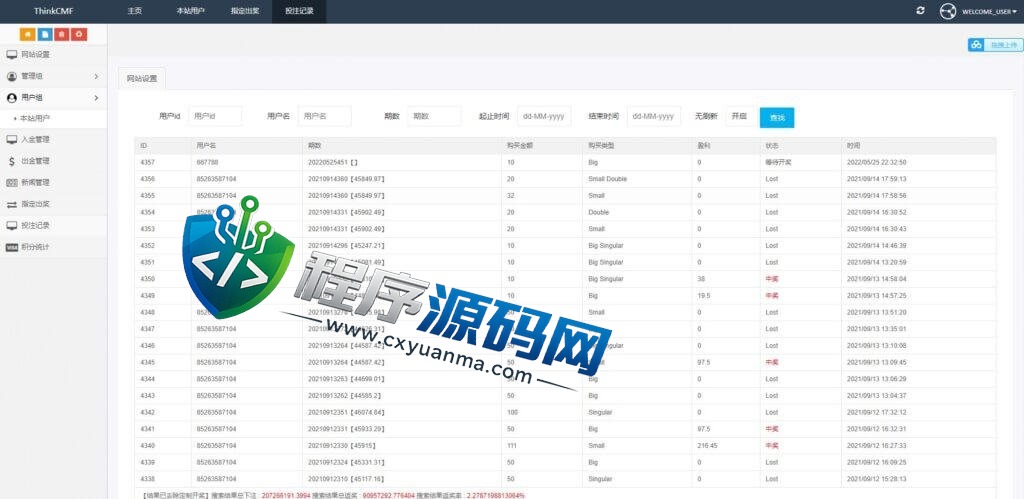Go to 主页 in top navigation
The width and height of the screenshot is (1024, 499).
click(135, 11)
